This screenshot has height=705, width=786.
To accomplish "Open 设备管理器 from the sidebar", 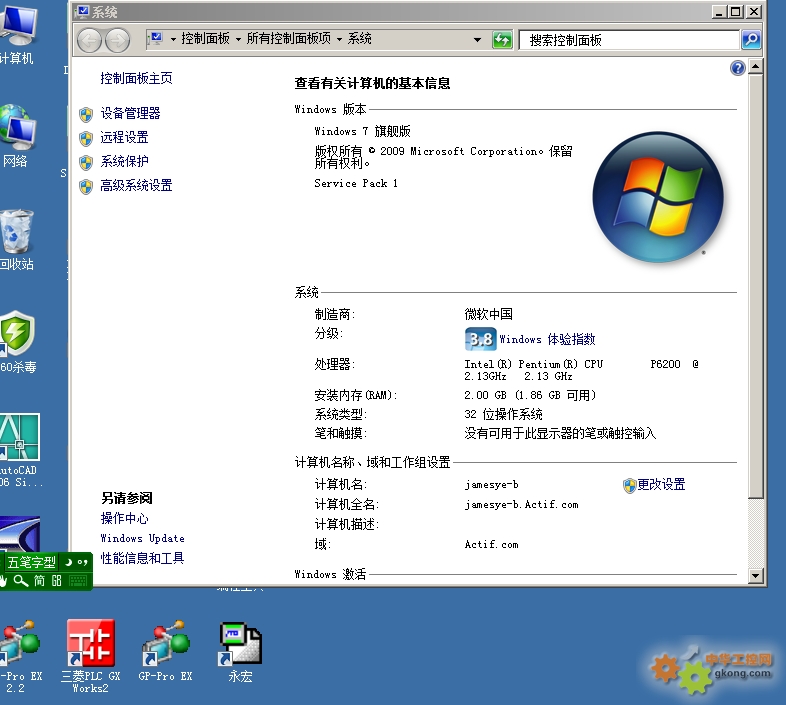I will coord(130,113).
